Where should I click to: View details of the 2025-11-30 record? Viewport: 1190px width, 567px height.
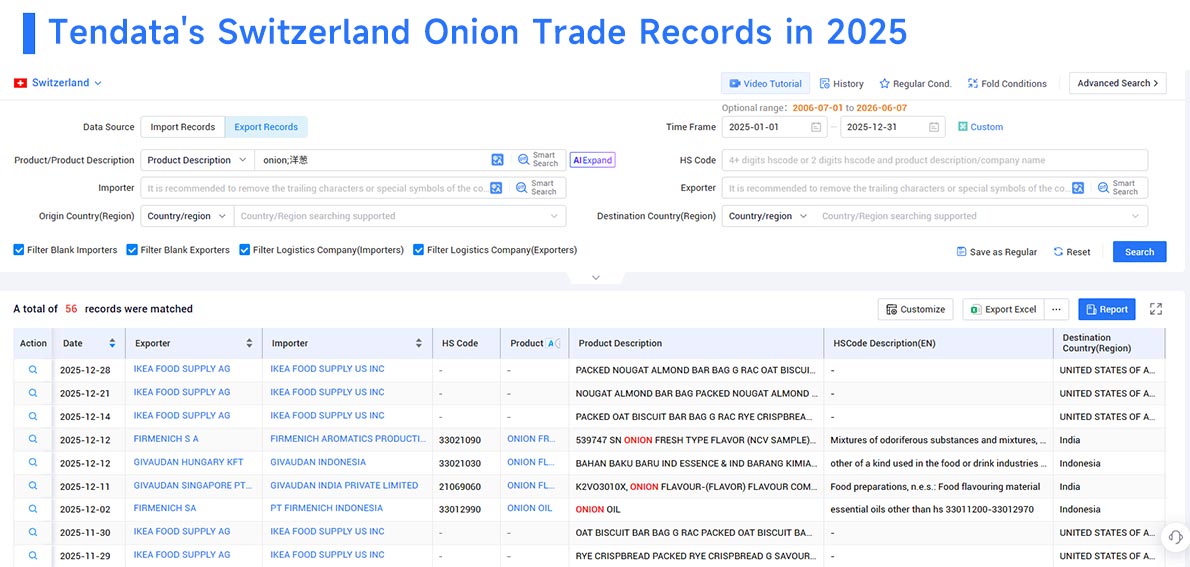coord(33,532)
